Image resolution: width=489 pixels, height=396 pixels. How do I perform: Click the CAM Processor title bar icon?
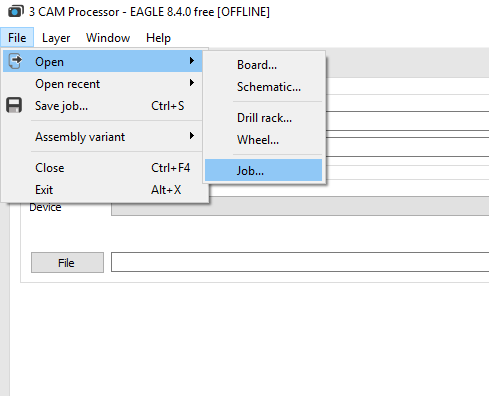click(15, 12)
